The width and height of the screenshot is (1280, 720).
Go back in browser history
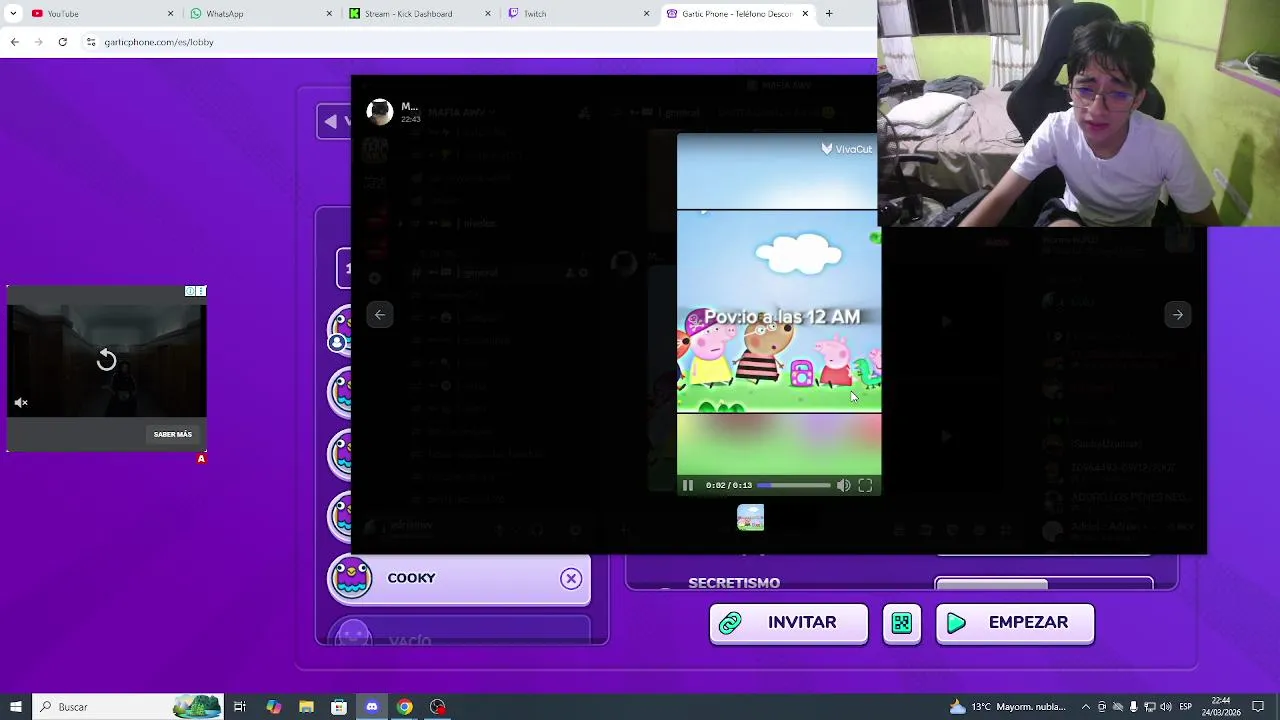(14, 42)
